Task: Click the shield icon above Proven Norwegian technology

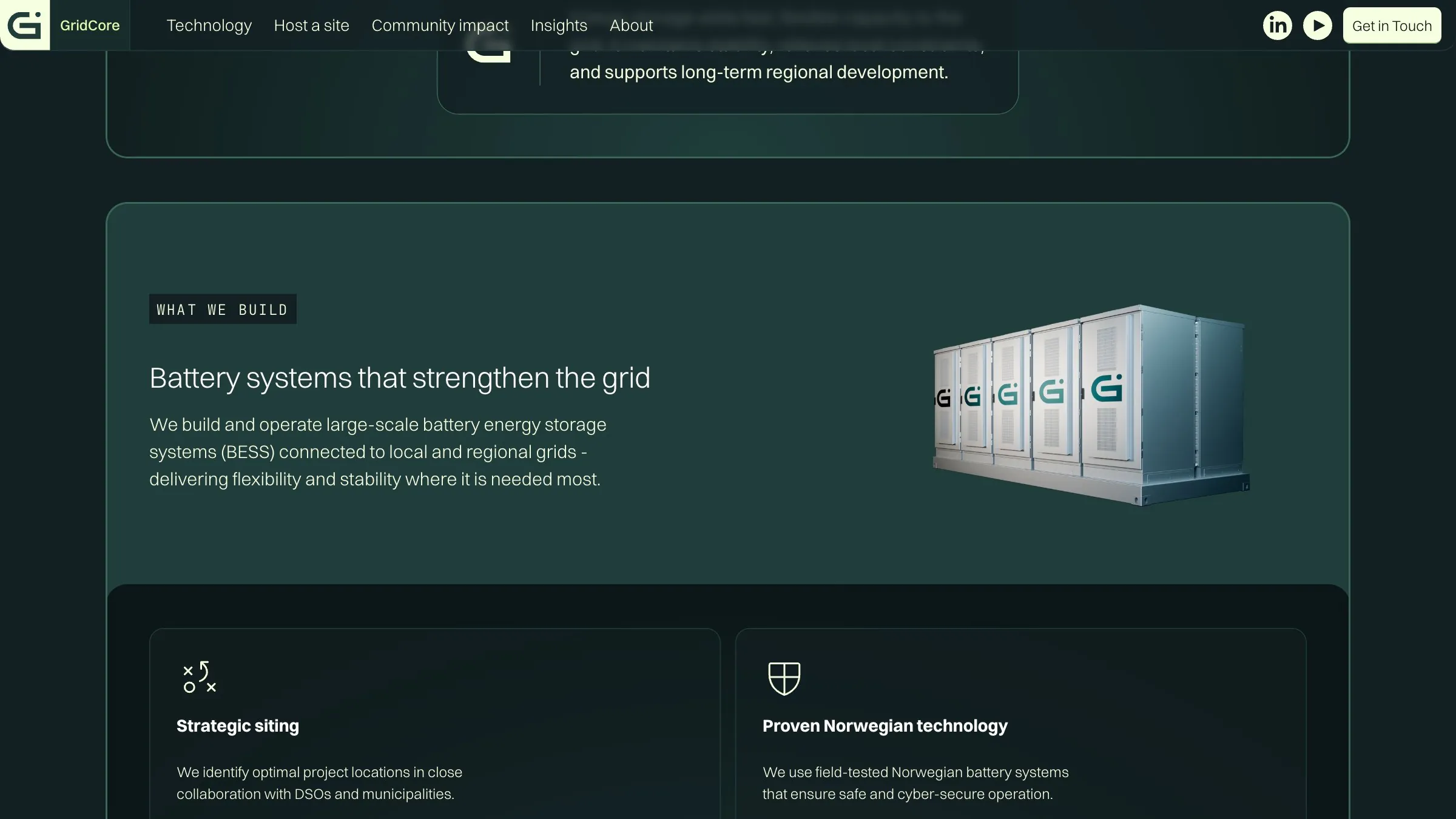Action: [784, 678]
